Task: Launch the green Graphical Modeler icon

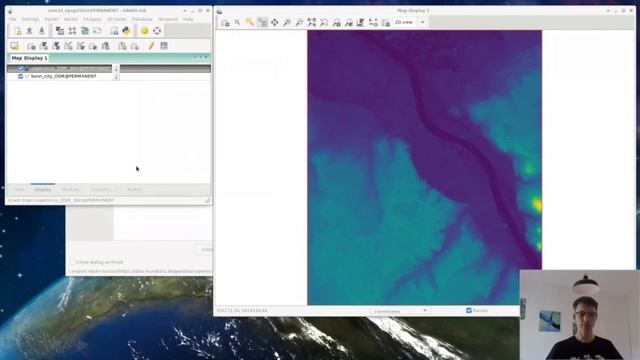Action: pos(84,31)
